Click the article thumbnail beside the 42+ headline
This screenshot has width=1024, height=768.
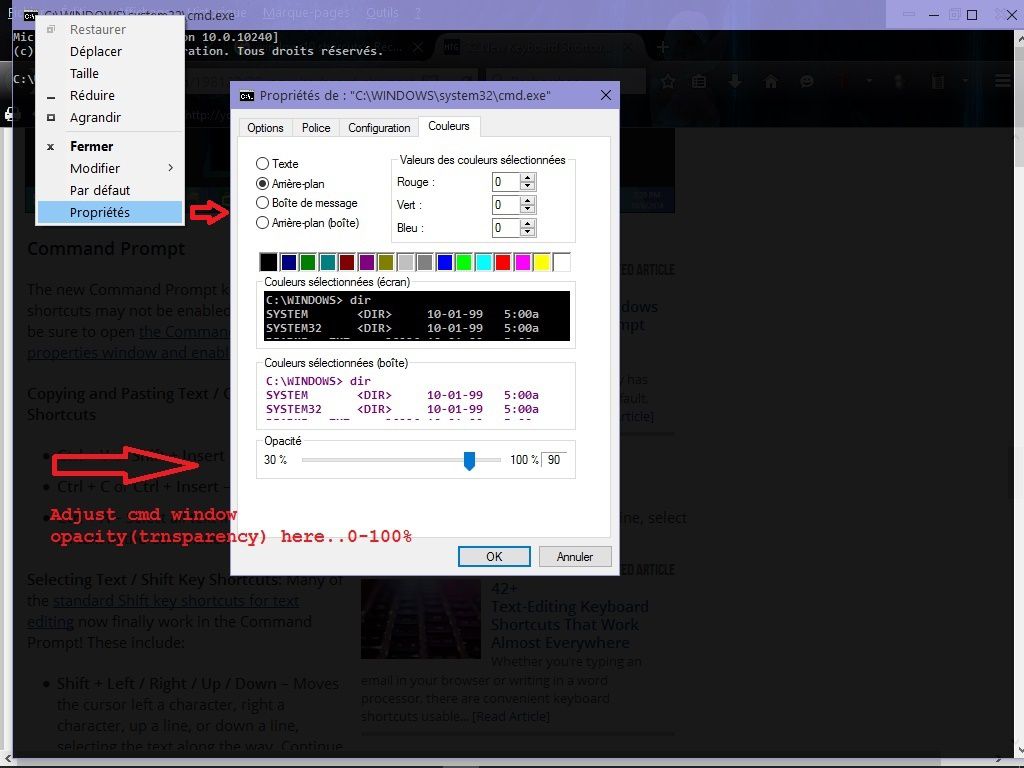pos(421,619)
